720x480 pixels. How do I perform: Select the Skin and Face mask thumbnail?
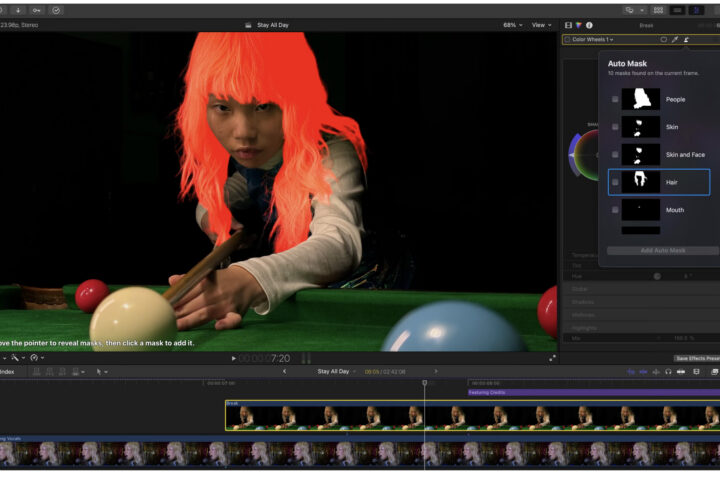[641, 154]
